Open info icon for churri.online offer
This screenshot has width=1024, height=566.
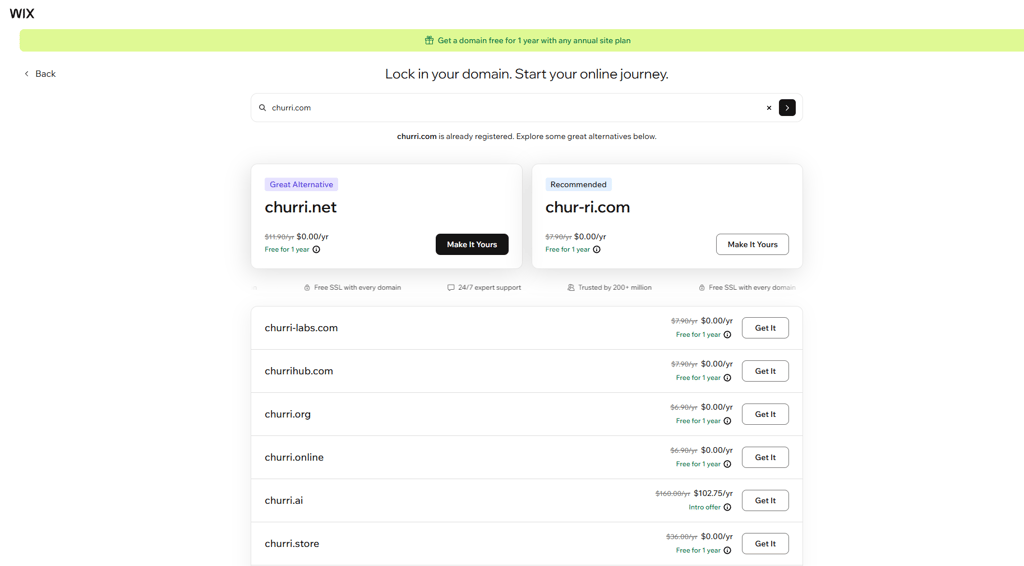(x=728, y=464)
